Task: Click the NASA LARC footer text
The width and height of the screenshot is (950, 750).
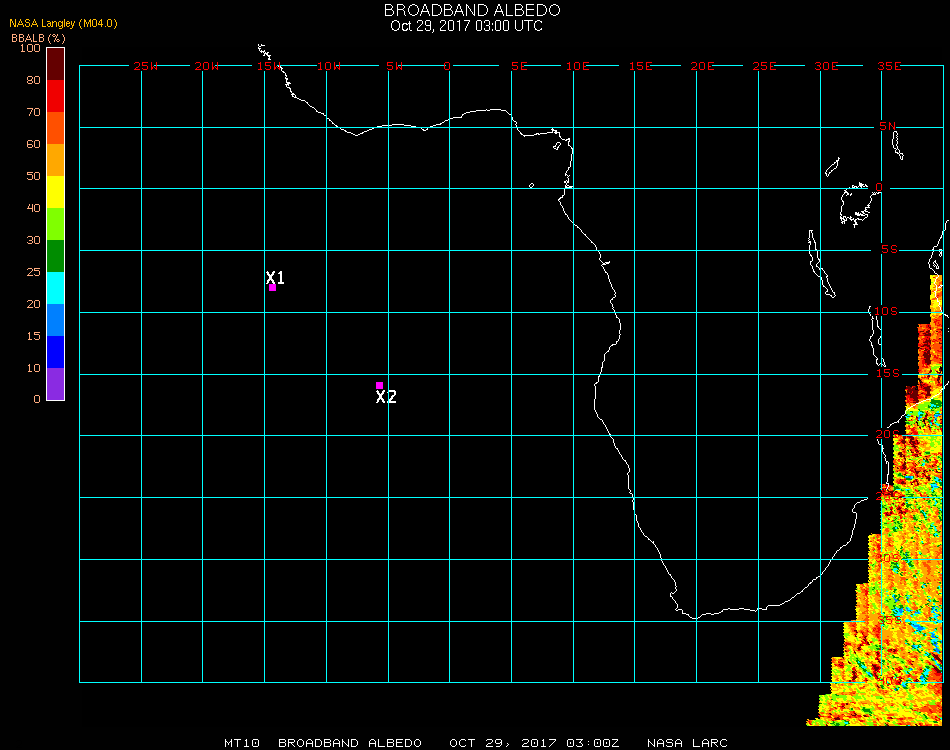Action: pos(687,743)
